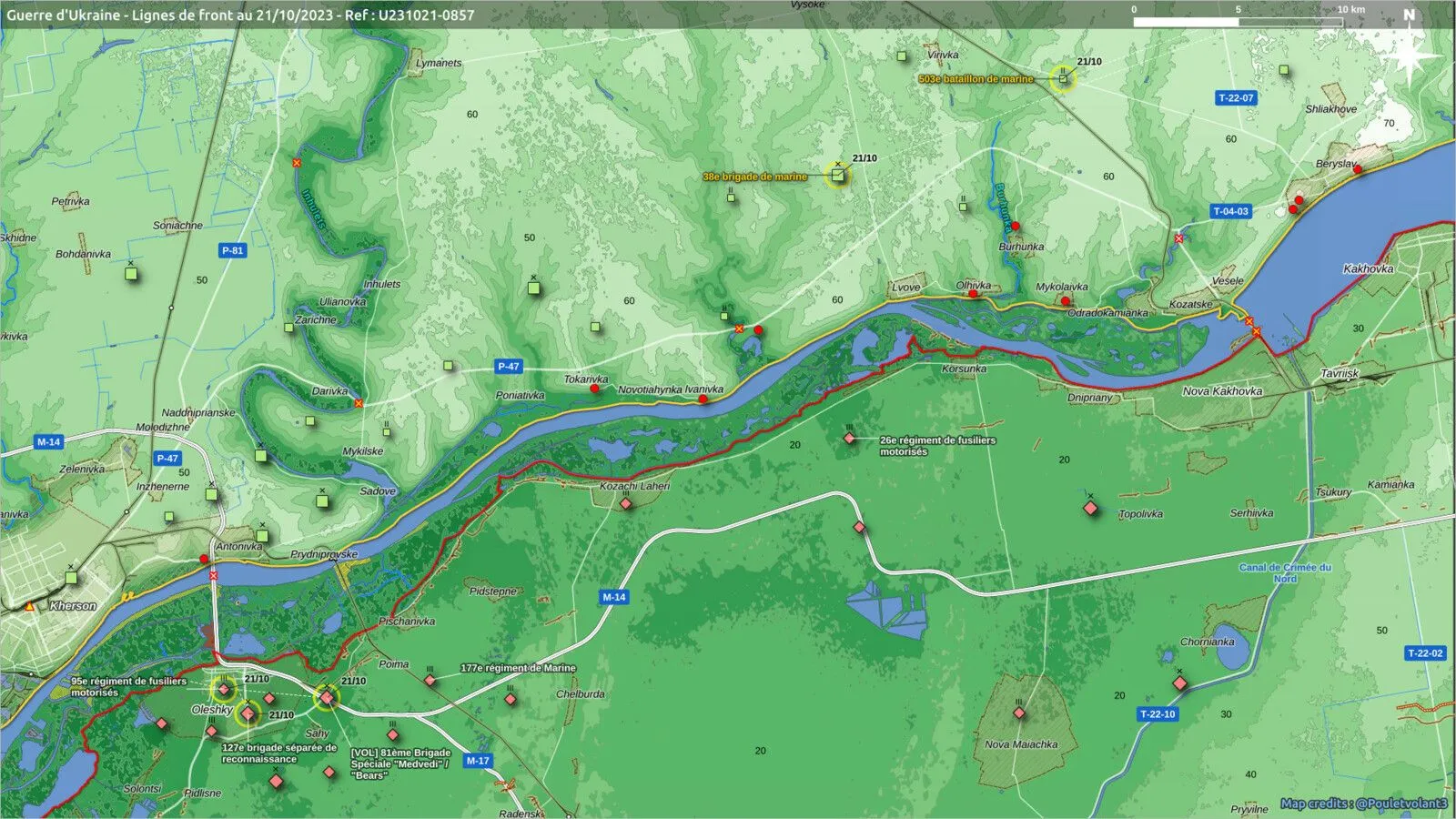Click the Nova Kakhovka town label
Viewport: 1456px width, 819px height.
[1222, 391]
